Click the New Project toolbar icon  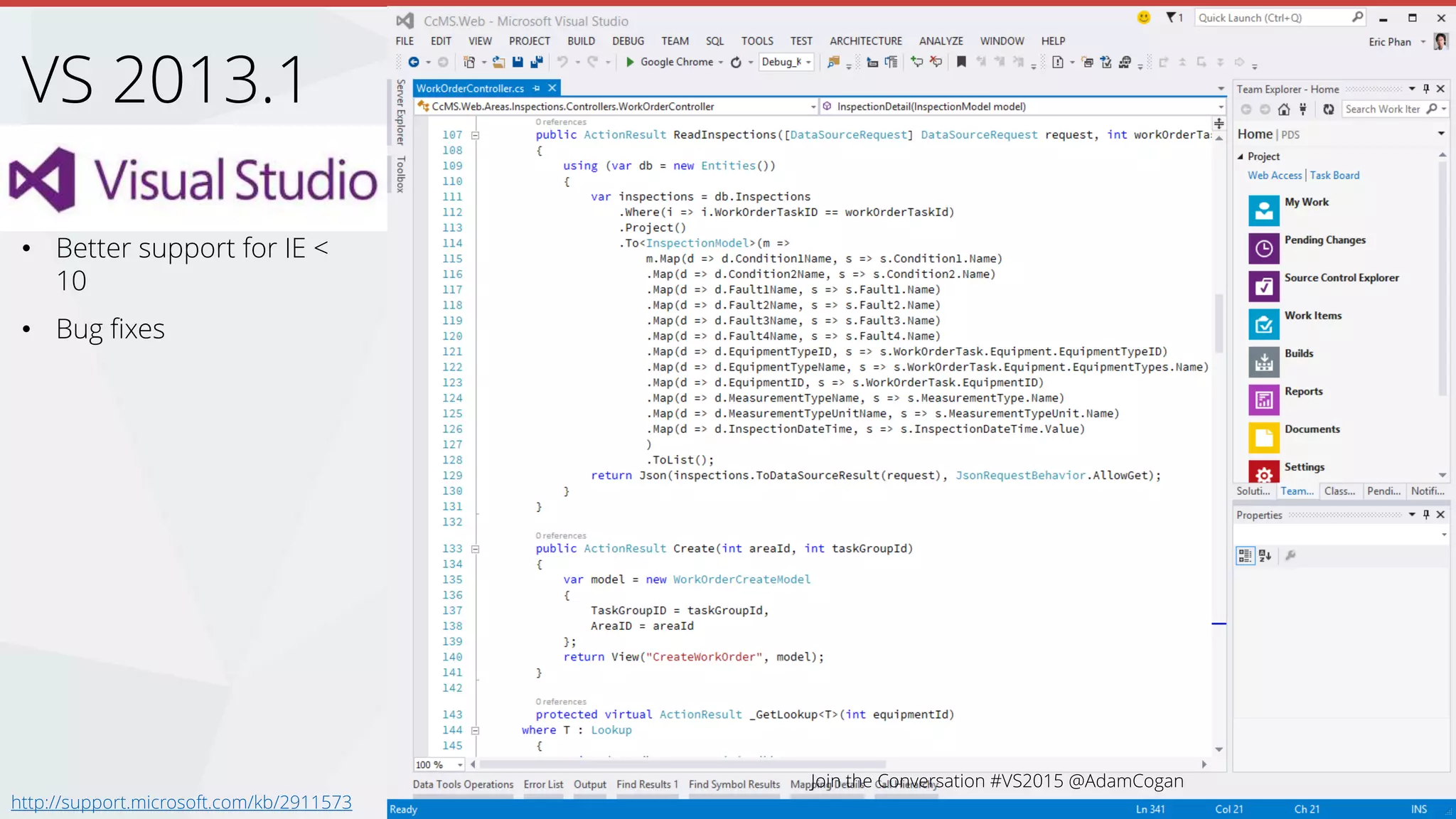click(469, 63)
